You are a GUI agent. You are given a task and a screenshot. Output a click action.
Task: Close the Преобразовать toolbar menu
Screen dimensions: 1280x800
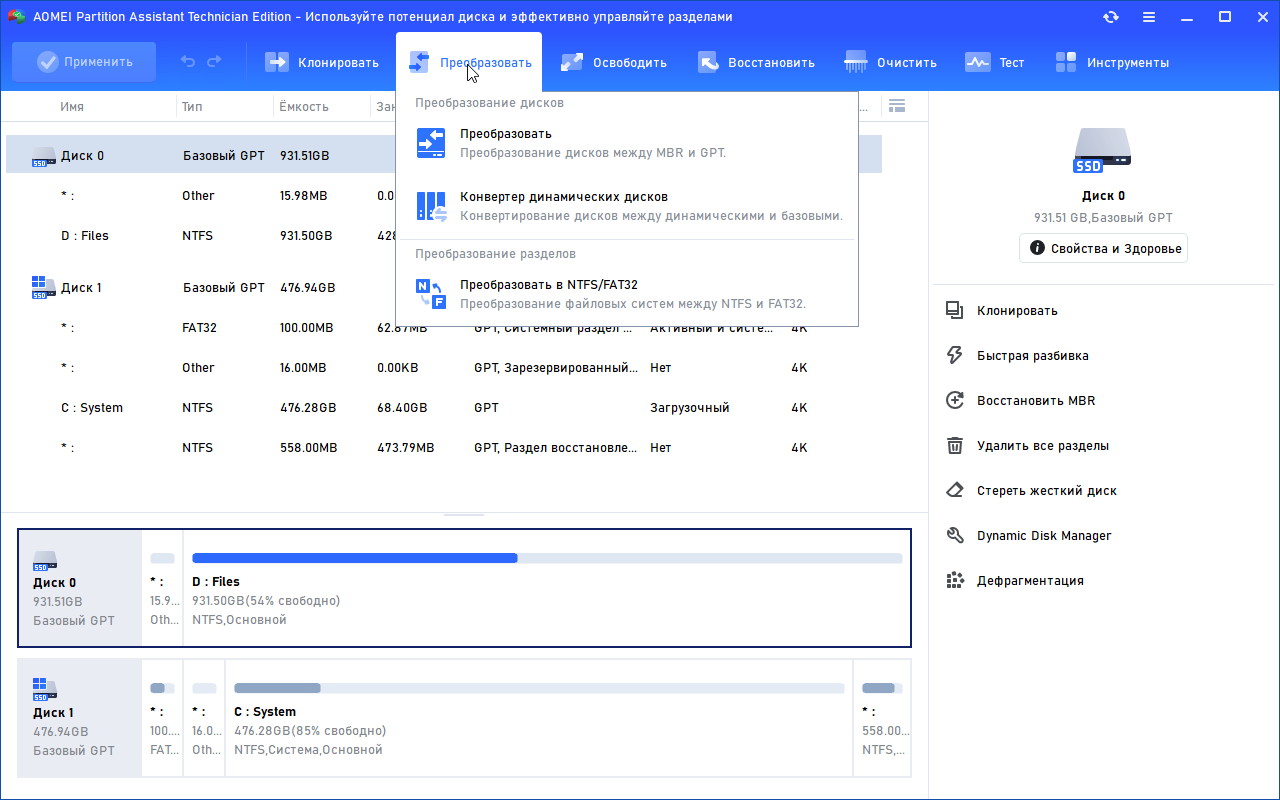[469, 62]
